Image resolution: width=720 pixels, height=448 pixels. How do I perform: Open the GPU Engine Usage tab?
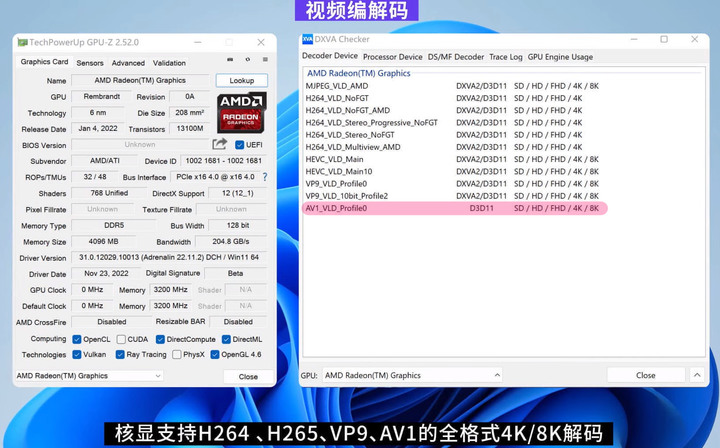click(560, 57)
